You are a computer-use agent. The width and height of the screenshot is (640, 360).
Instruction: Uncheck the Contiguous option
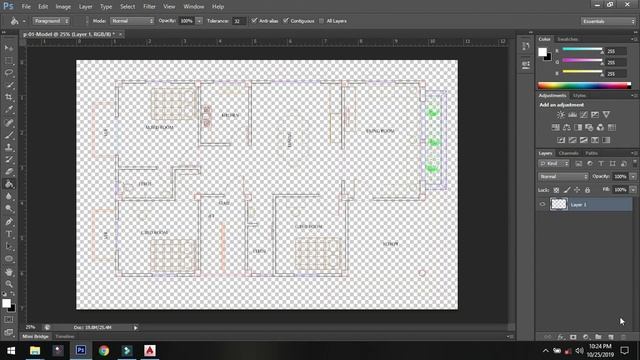click(286, 20)
